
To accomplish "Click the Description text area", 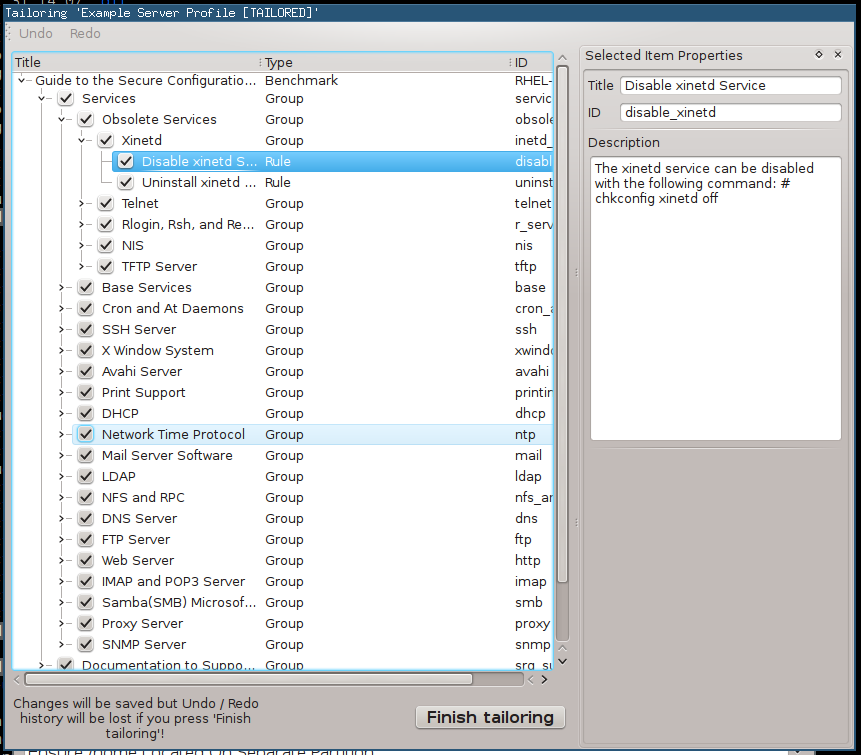I will click(715, 298).
